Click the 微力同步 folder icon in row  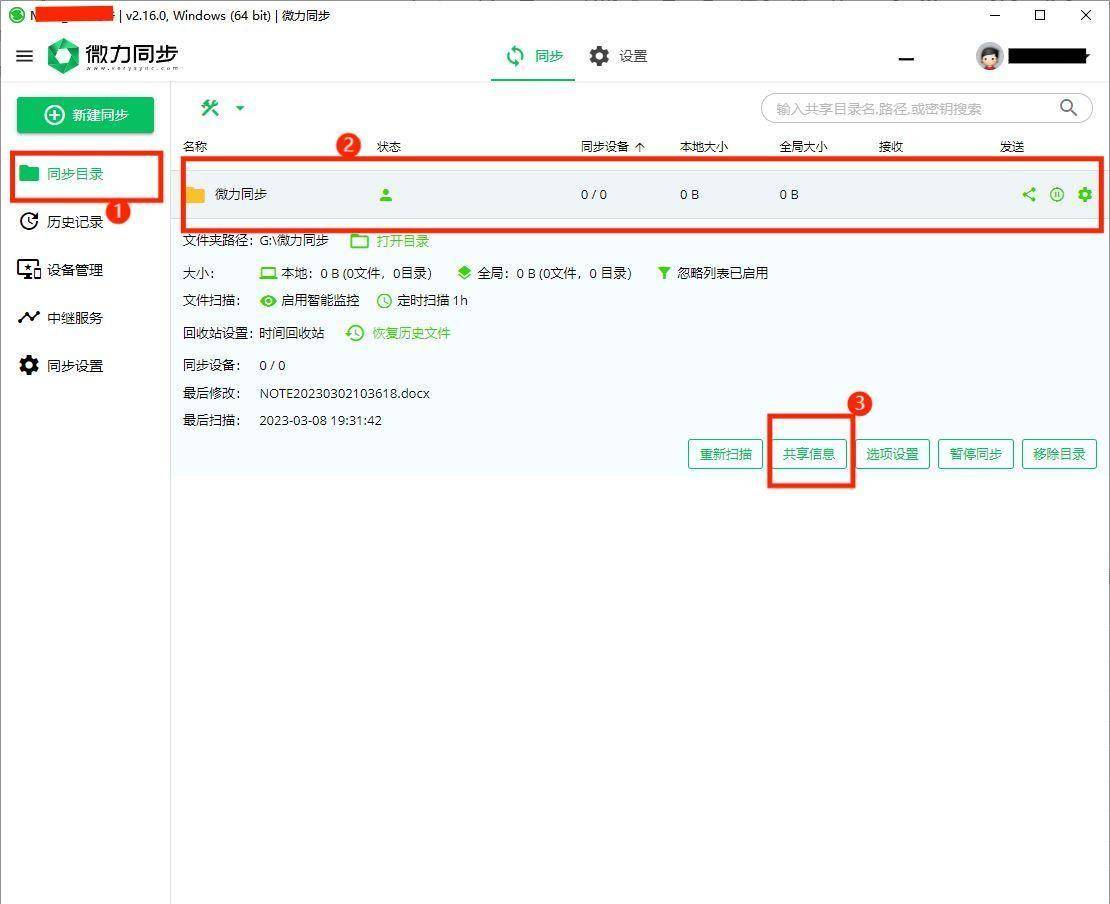[x=195, y=195]
